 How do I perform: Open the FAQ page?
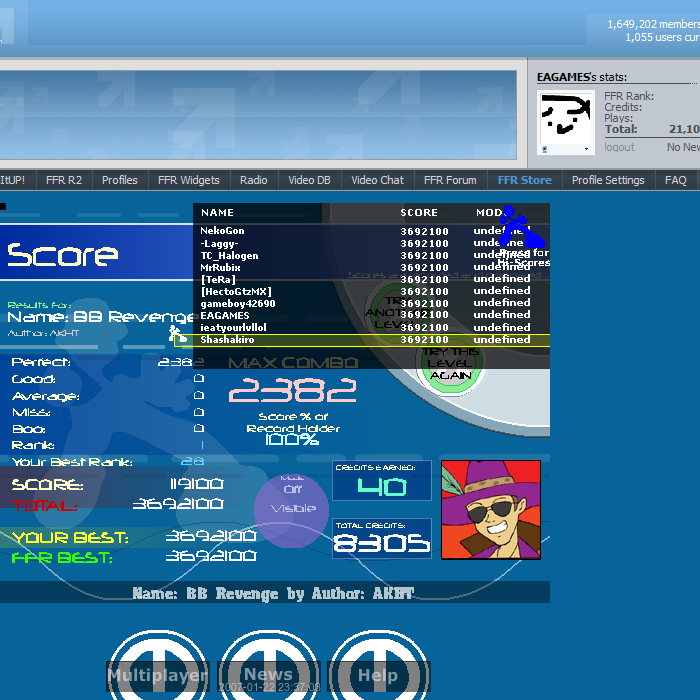676,180
